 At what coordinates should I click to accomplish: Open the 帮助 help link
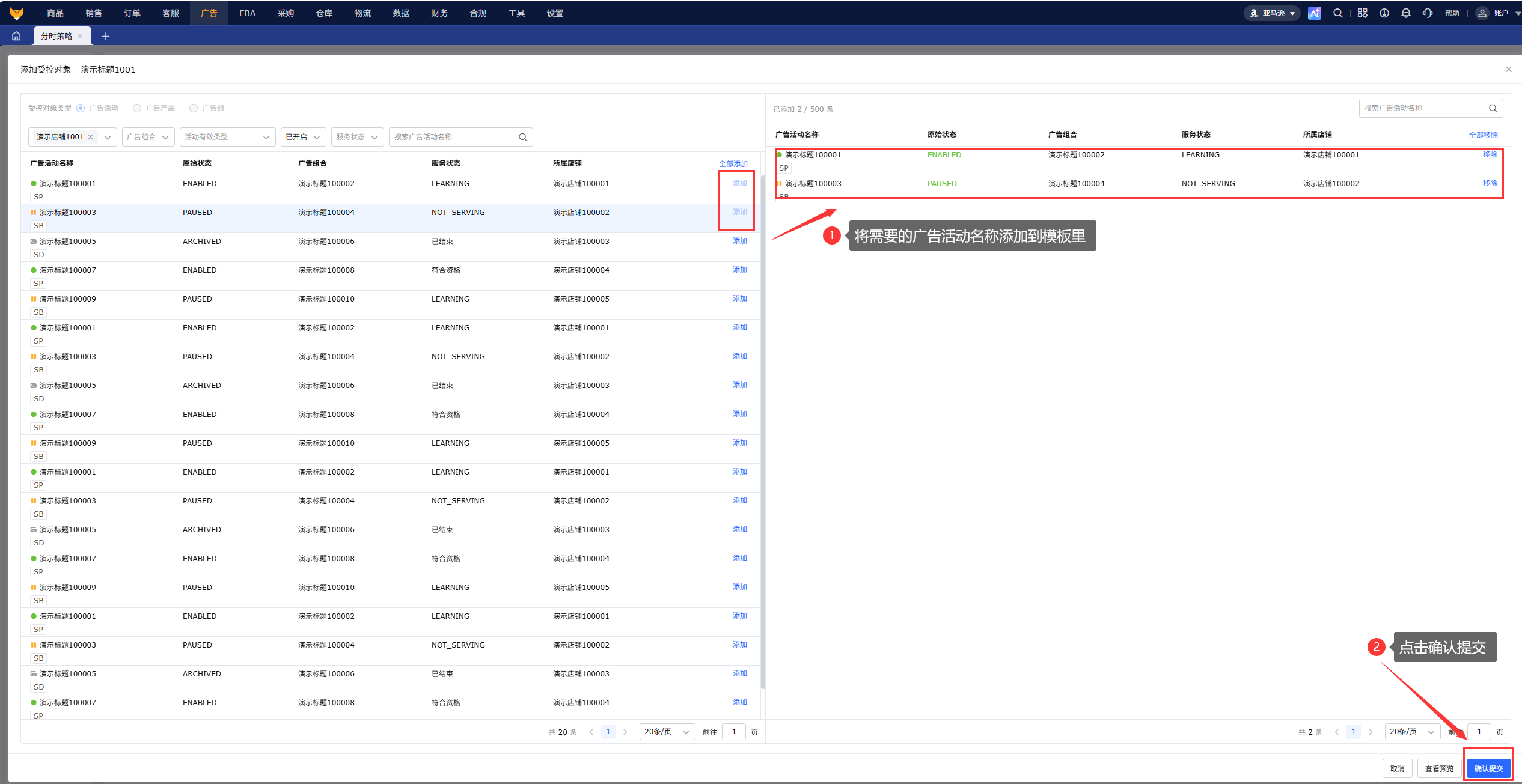pyautogui.click(x=1452, y=13)
